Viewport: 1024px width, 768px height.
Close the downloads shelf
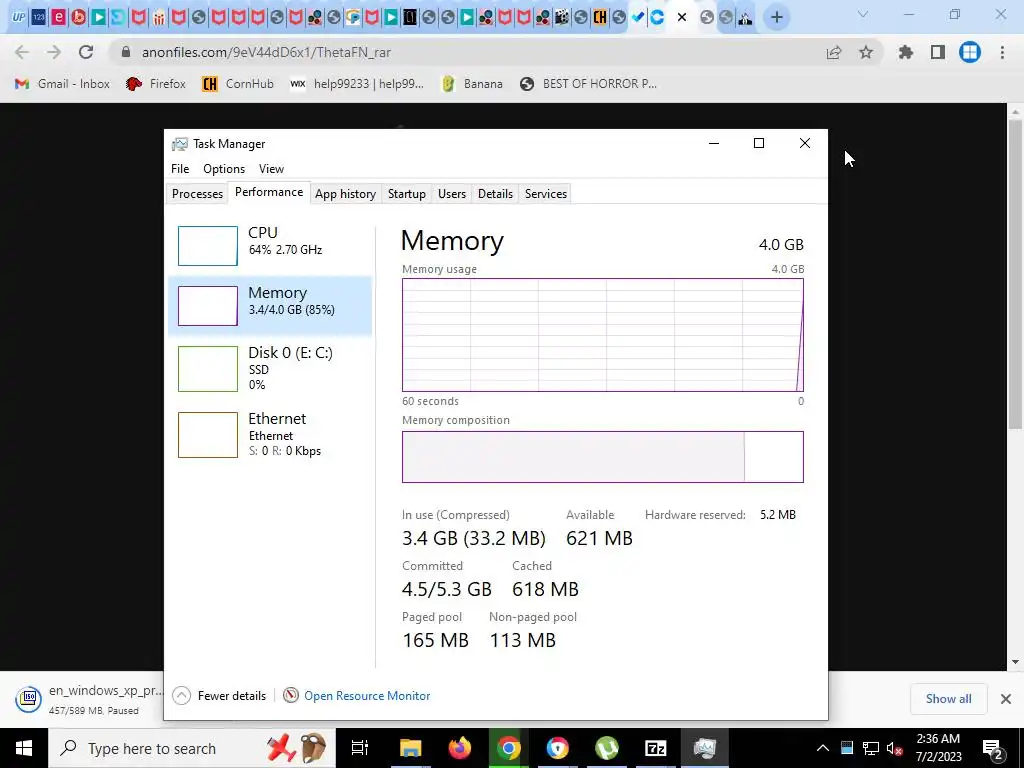pyautogui.click(x=1006, y=699)
